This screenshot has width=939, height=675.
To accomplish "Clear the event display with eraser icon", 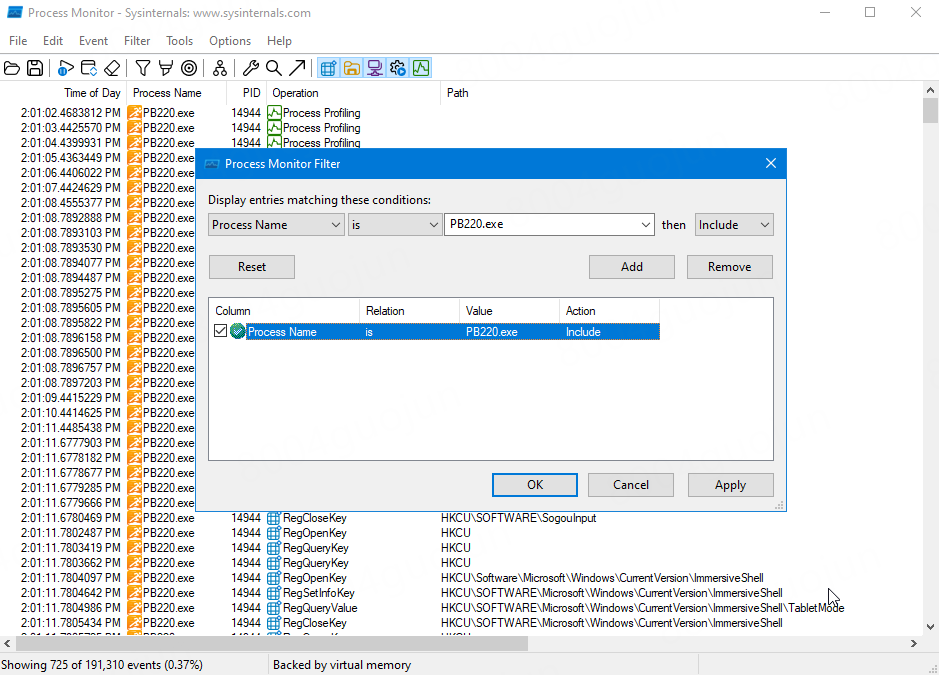I will click(112, 68).
